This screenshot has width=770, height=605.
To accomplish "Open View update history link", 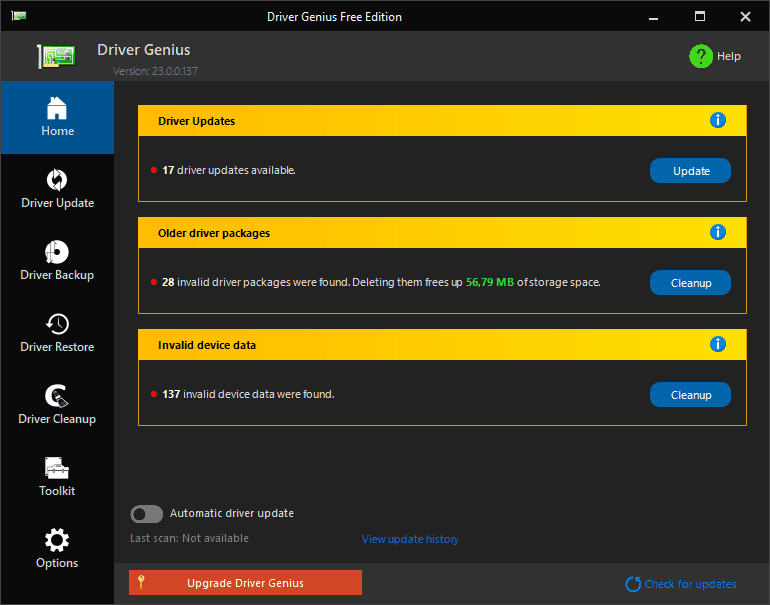I will tap(410, 539).
